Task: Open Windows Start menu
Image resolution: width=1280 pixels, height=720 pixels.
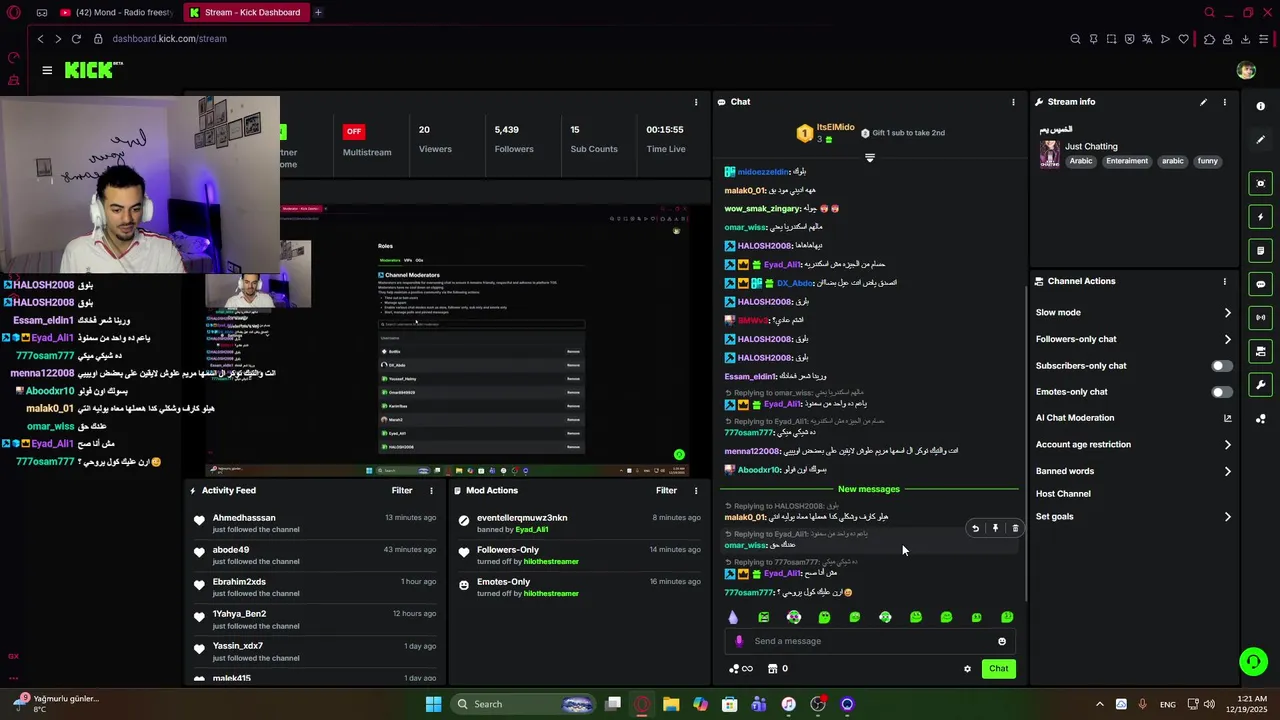Action: (x=433, y=704)
